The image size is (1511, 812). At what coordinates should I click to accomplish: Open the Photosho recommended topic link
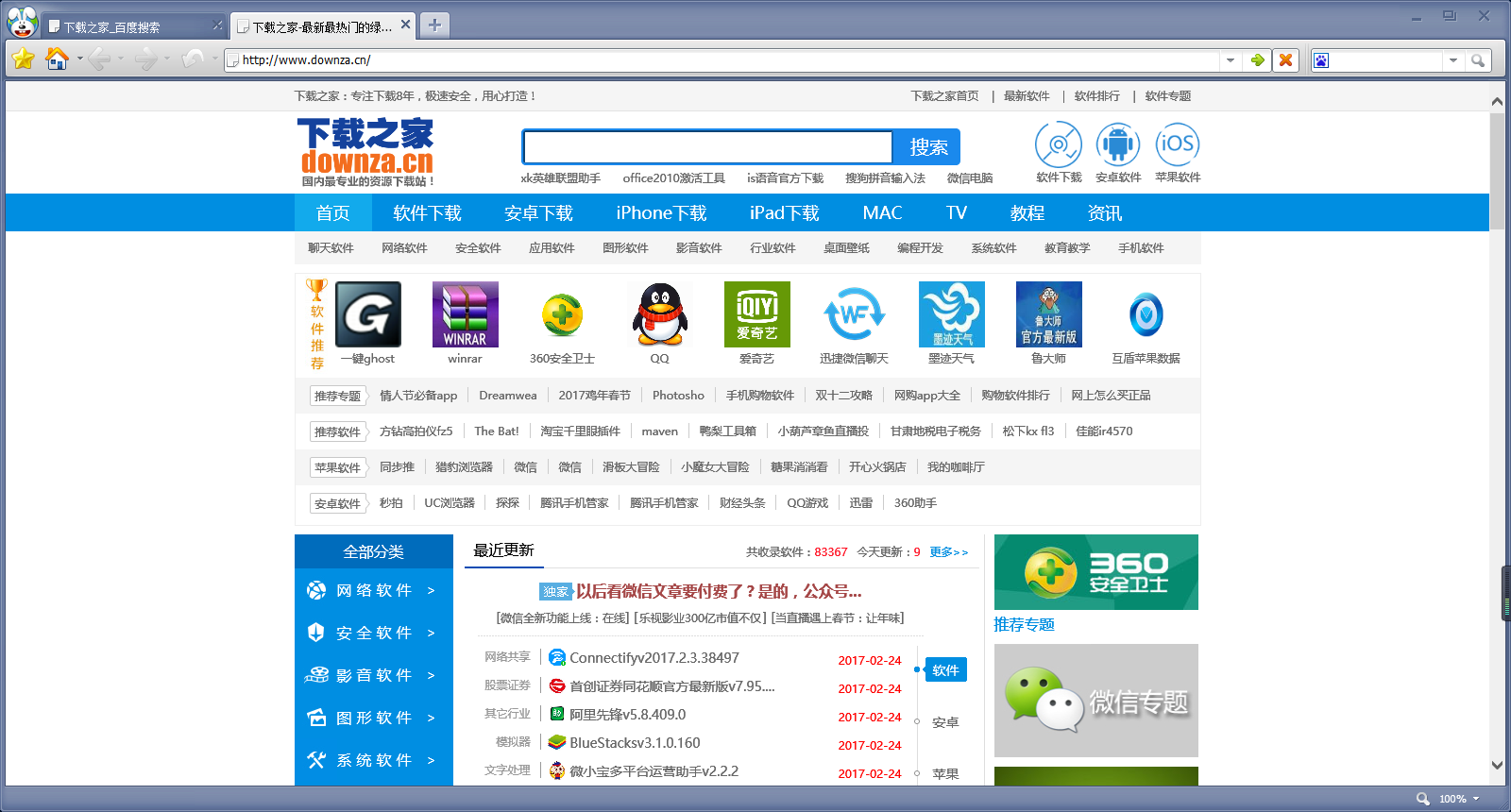678,396
